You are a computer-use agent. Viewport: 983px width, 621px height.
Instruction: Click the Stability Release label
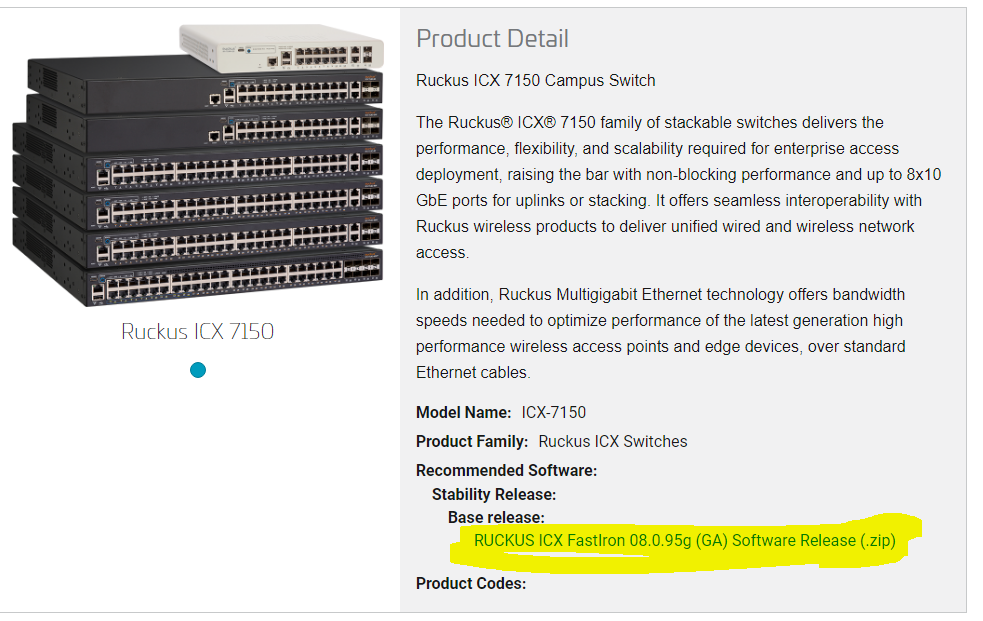494,494
